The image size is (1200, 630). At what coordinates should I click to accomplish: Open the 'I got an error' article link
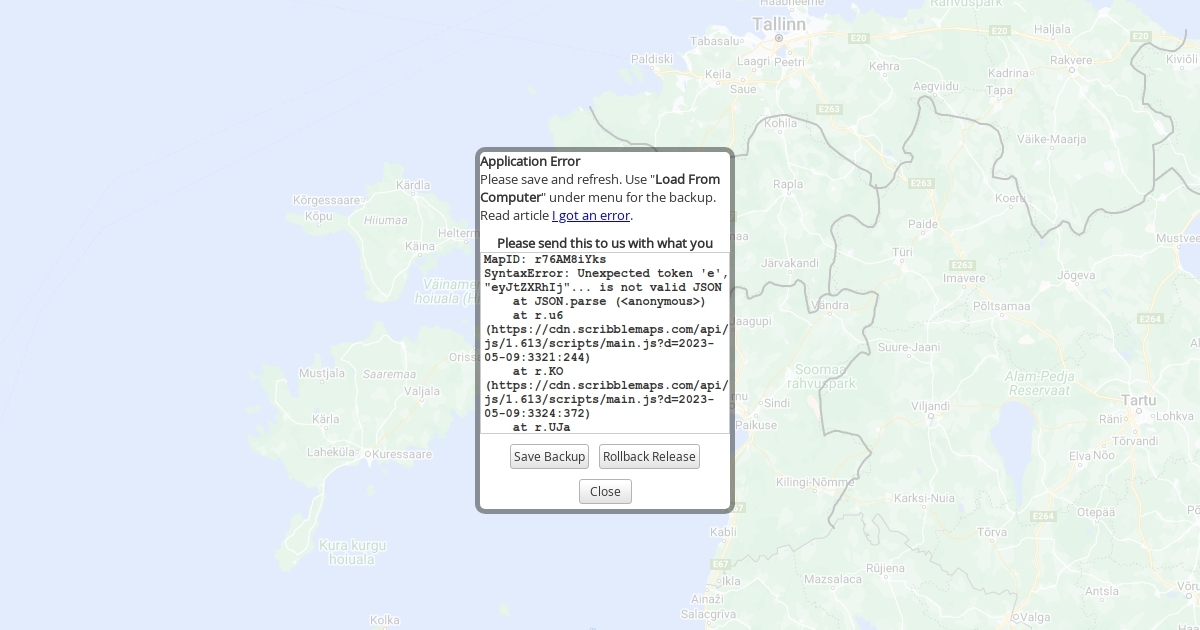tap(591, 215)
